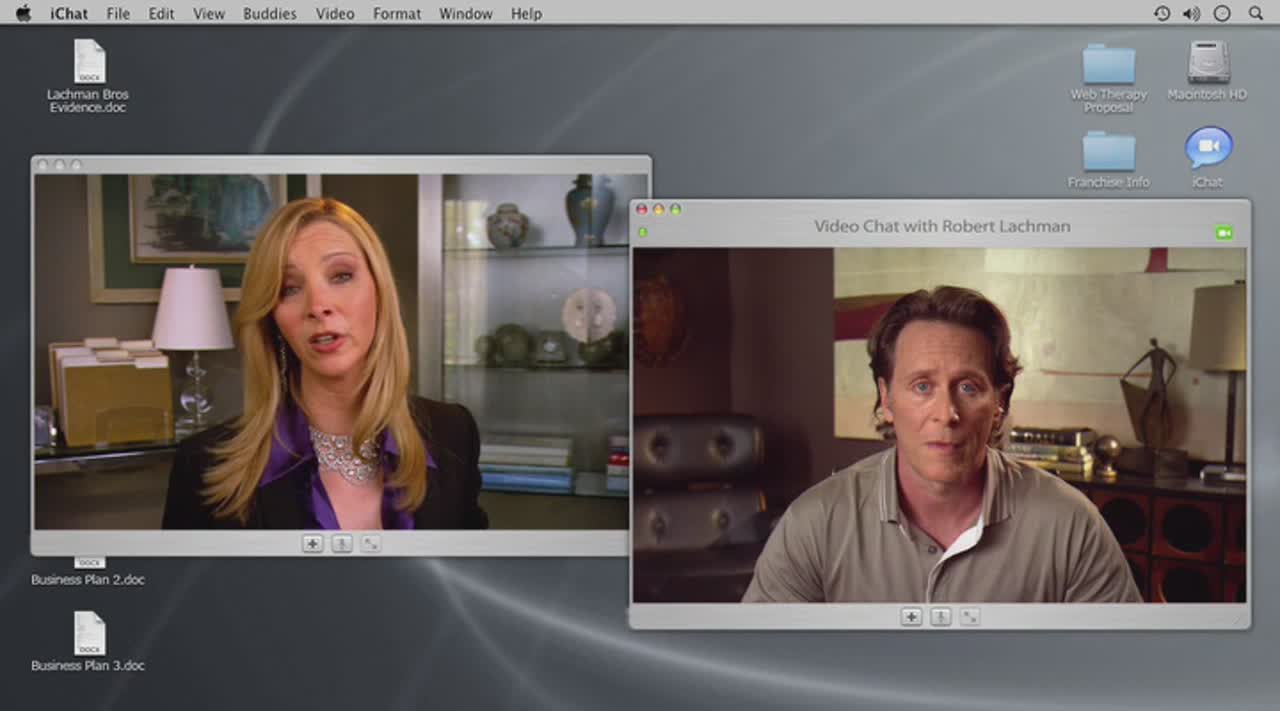The height and width of the screenshot is (711, 1280).
Task: Expand Robert Lachman video chat to fullscreen
Action: [969, 617]
